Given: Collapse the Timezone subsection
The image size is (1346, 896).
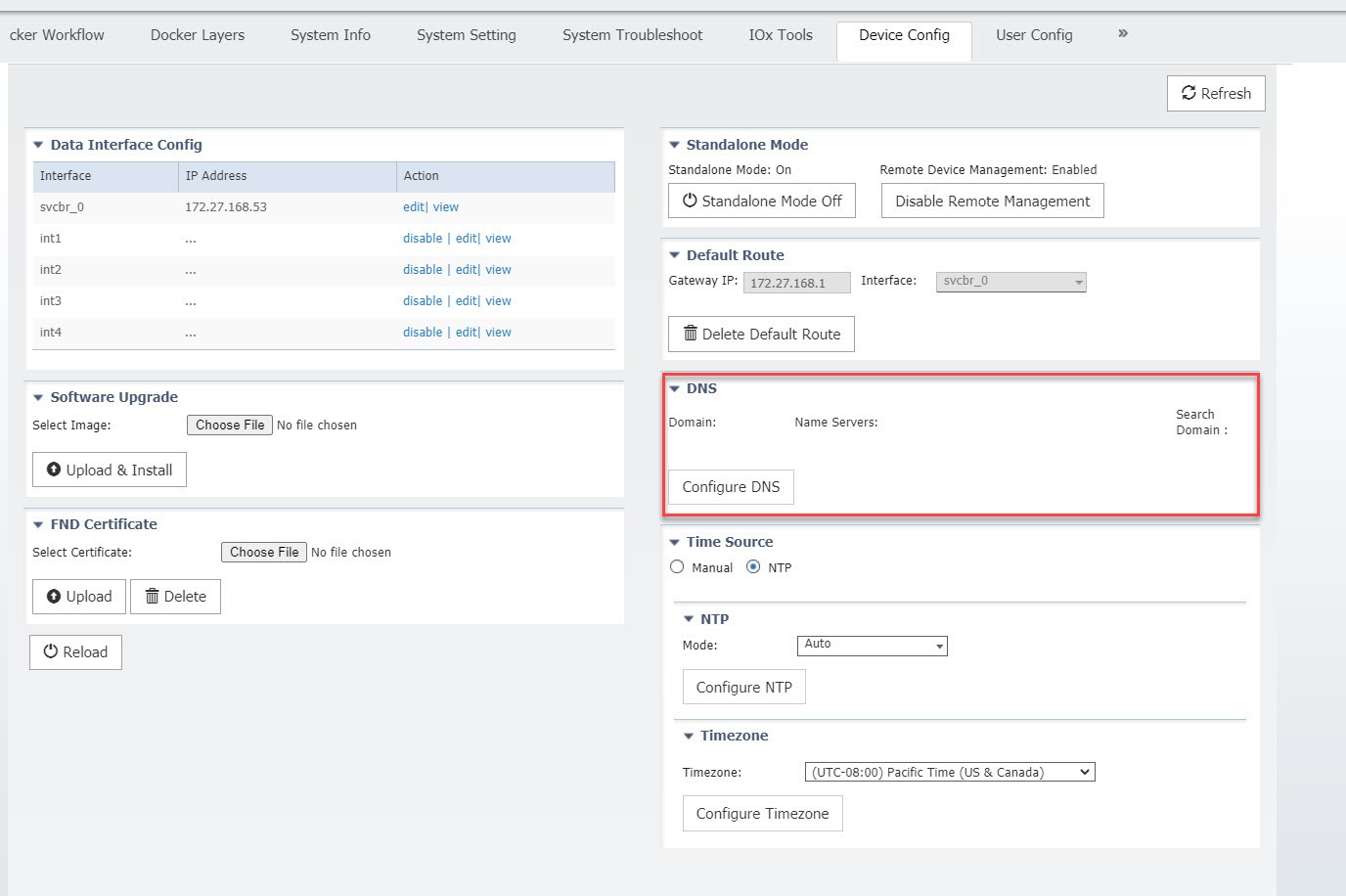Looking at the screenshot, I should (688, 736).
